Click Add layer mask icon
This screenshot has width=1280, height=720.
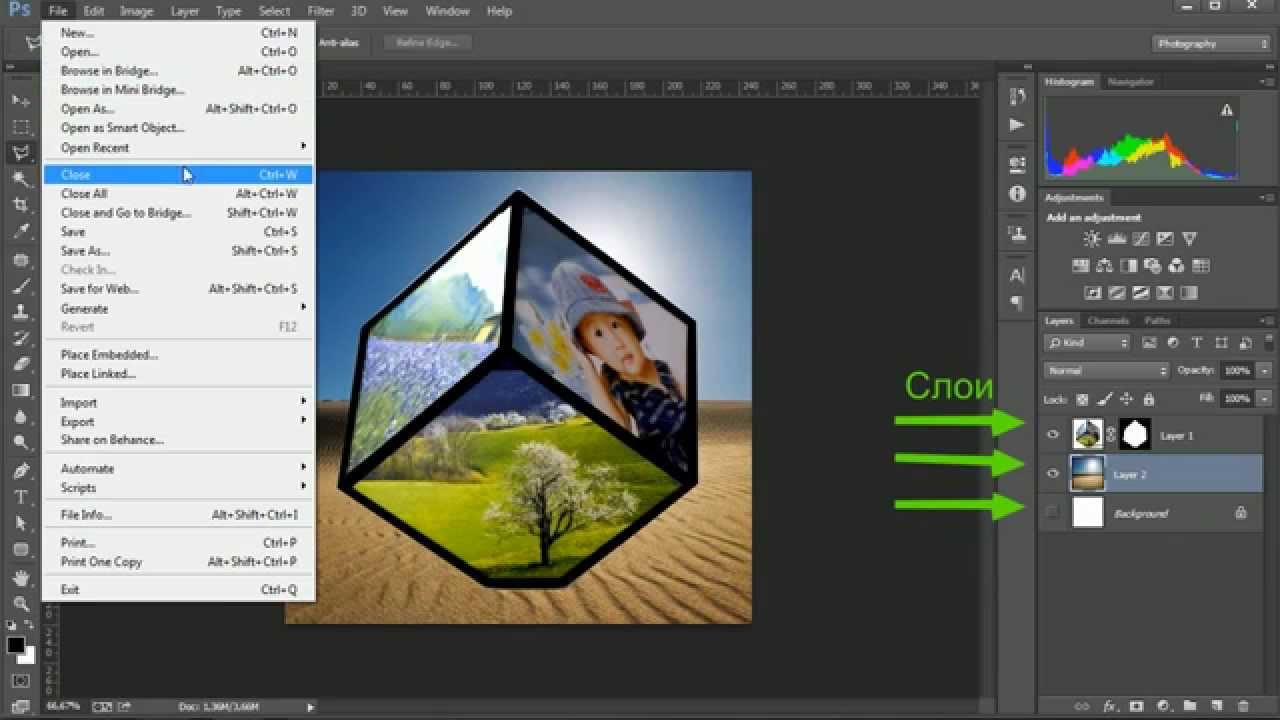[1136, 706]
